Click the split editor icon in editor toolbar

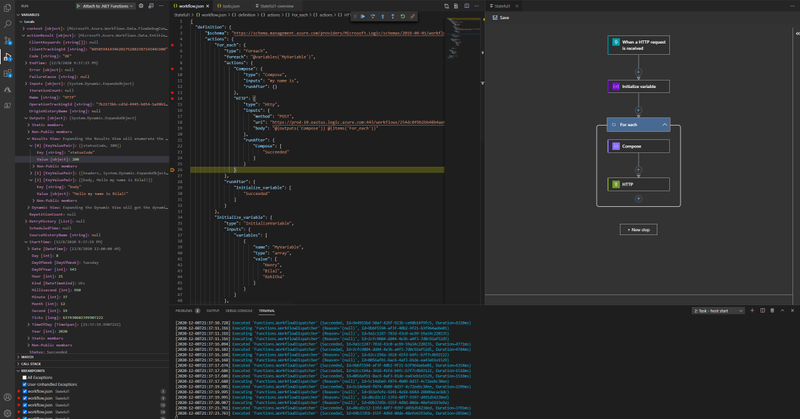coord(466,6)
